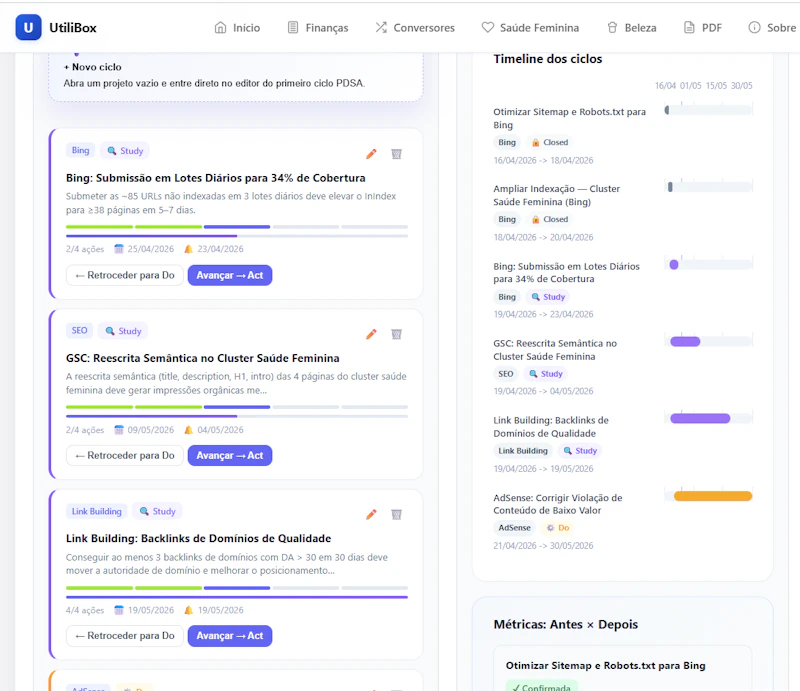Click the purple GSC timeline bar
The width and height of the screenshot is (800, 691).
(x=685, y=341)
